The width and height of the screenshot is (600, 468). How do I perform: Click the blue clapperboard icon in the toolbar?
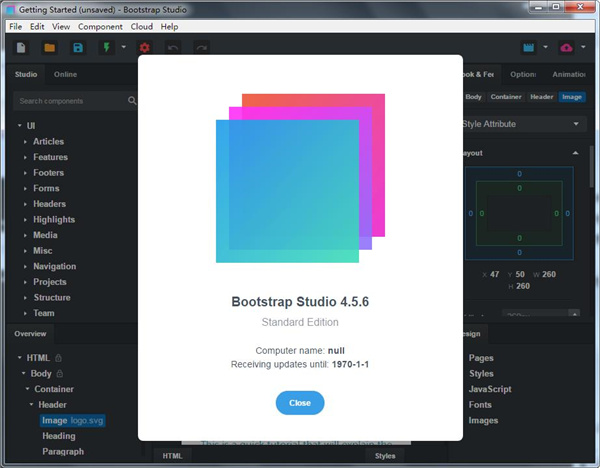tap(529, 47)
